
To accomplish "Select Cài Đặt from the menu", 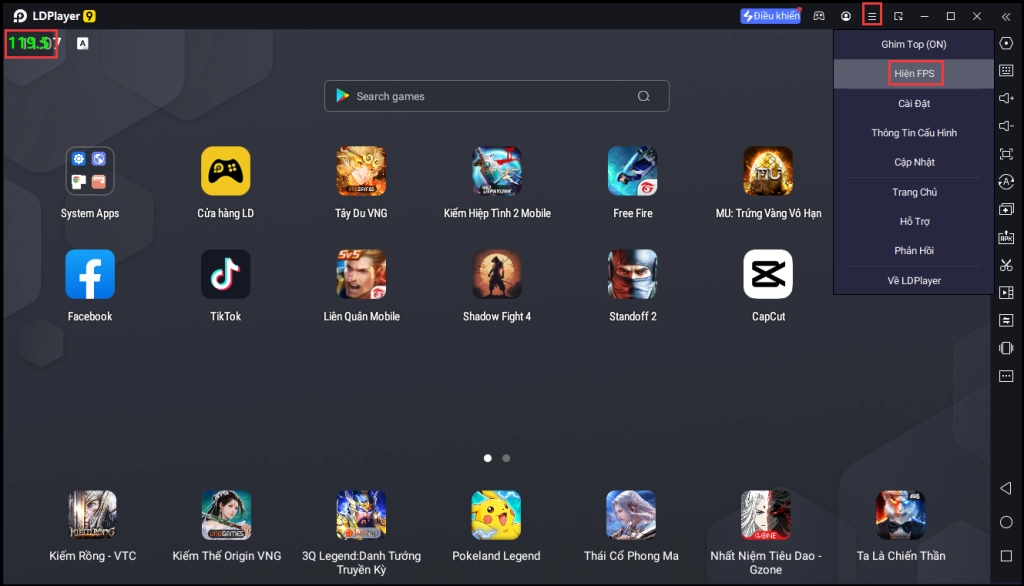I will point(913,104).
